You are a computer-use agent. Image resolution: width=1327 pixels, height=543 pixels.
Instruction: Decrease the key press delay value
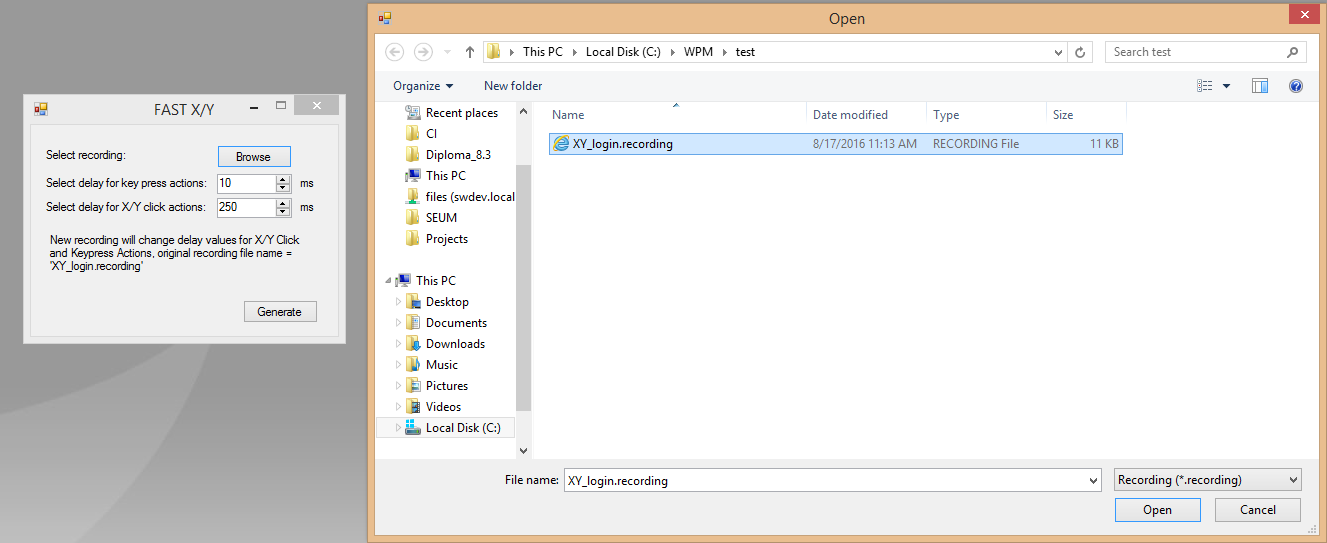point(283,189)
